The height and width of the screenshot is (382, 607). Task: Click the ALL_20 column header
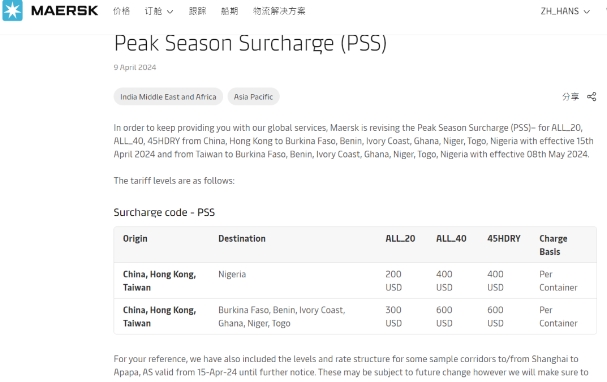click(x=400, y=238)
